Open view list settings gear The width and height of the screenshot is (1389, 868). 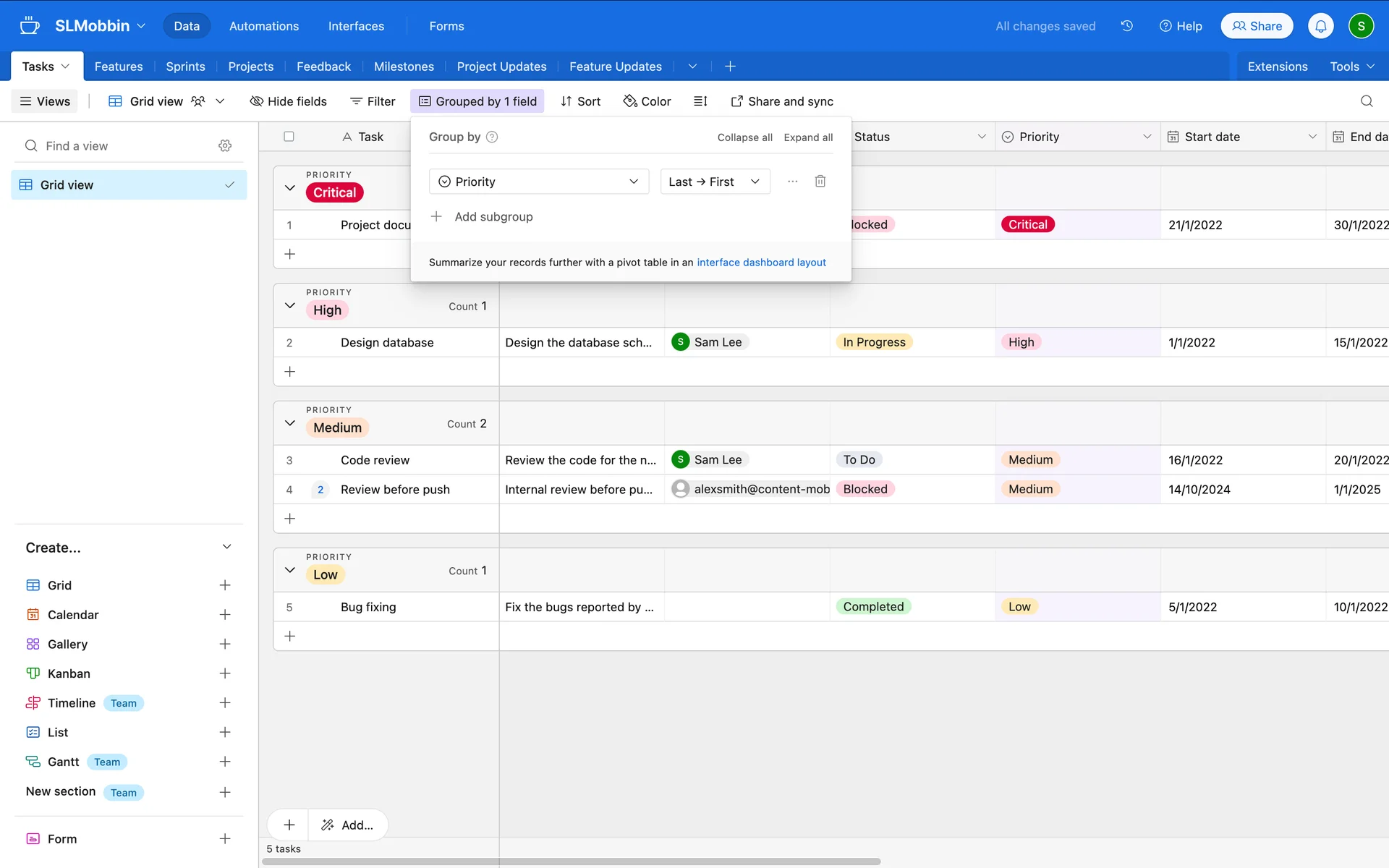(225, 146)
